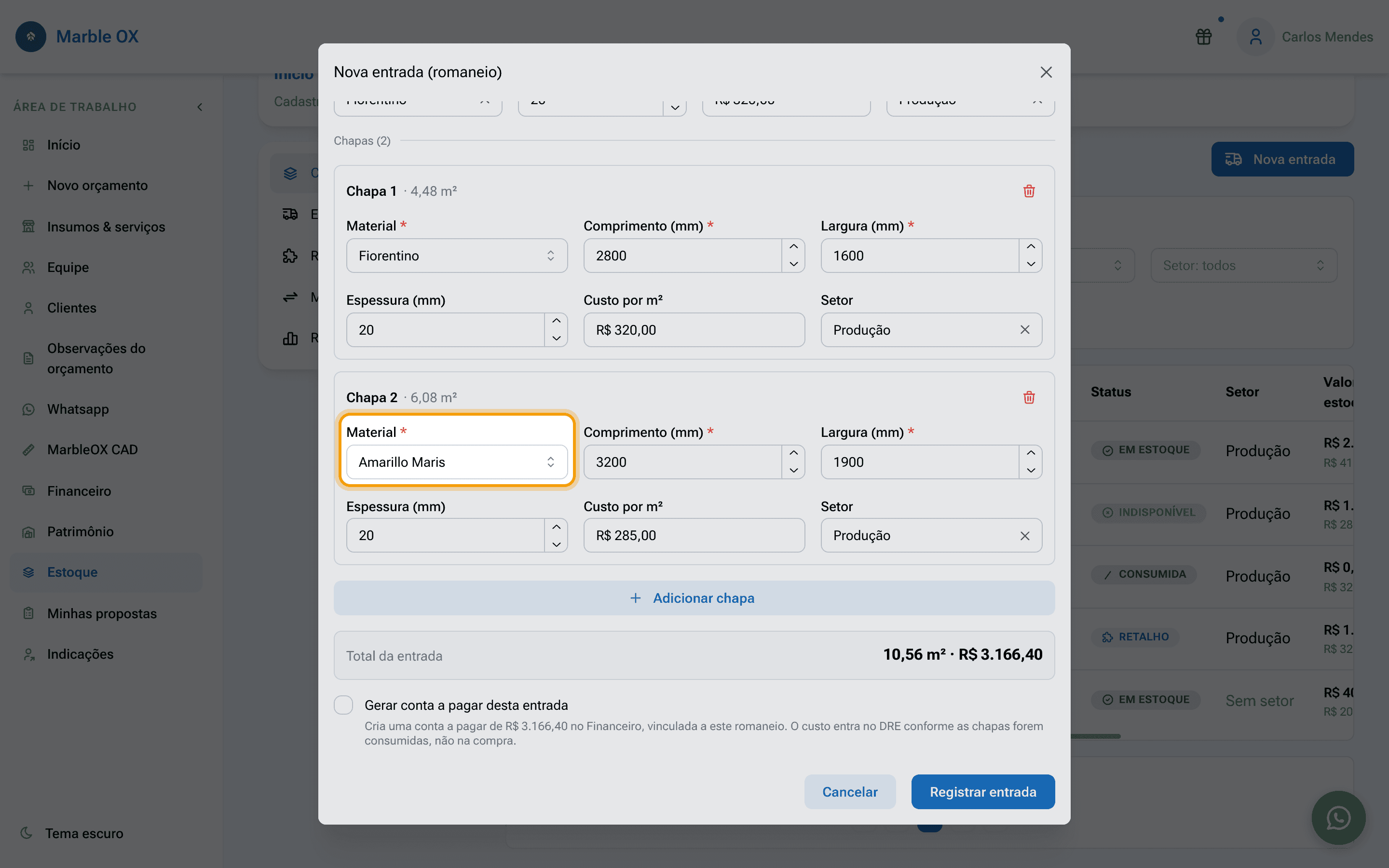Screen dimensions: 1389x868
Task: Clear Chapa 1 Setor Produção
Action: click(1024, 329)
